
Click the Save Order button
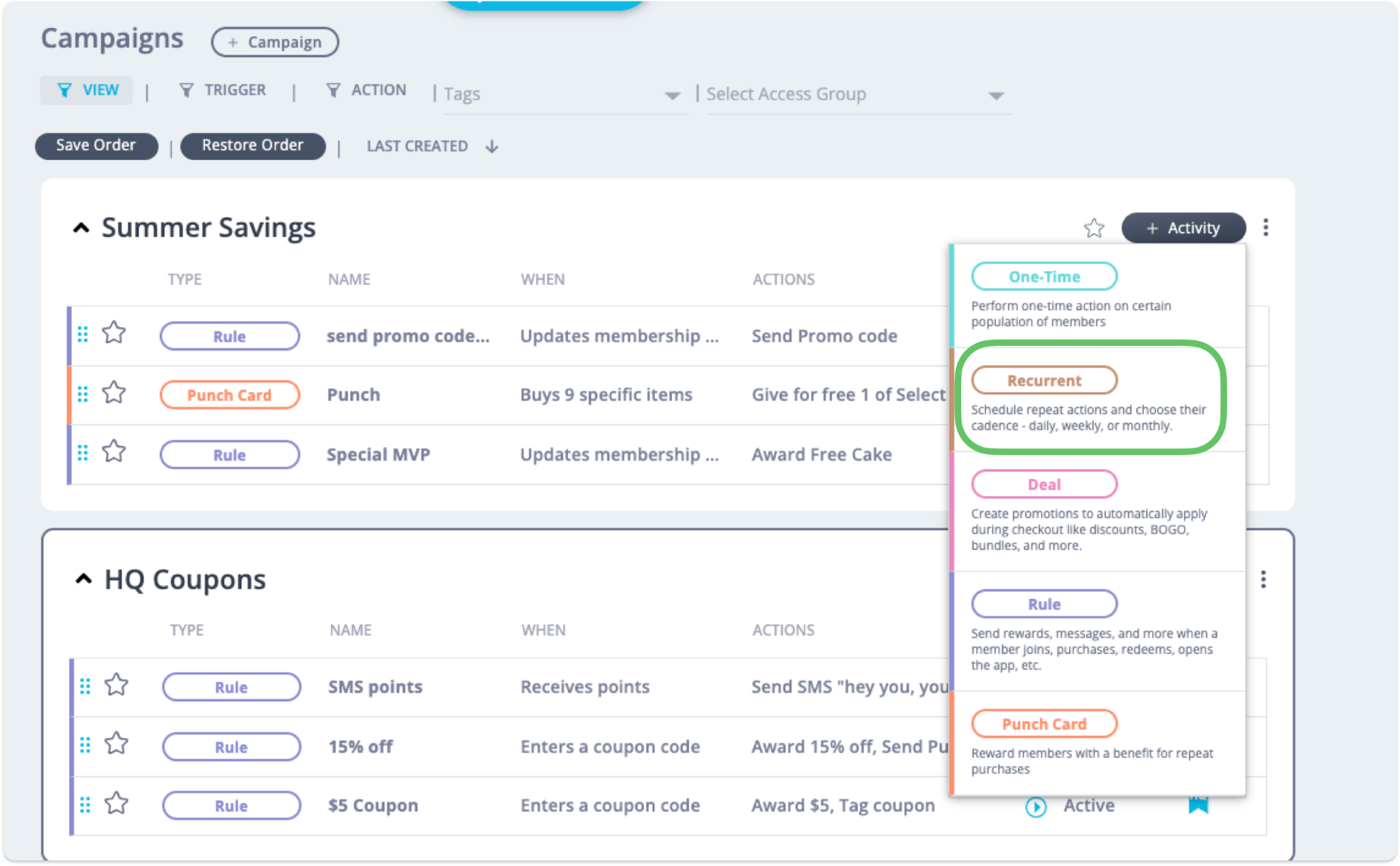coord(96,146)
